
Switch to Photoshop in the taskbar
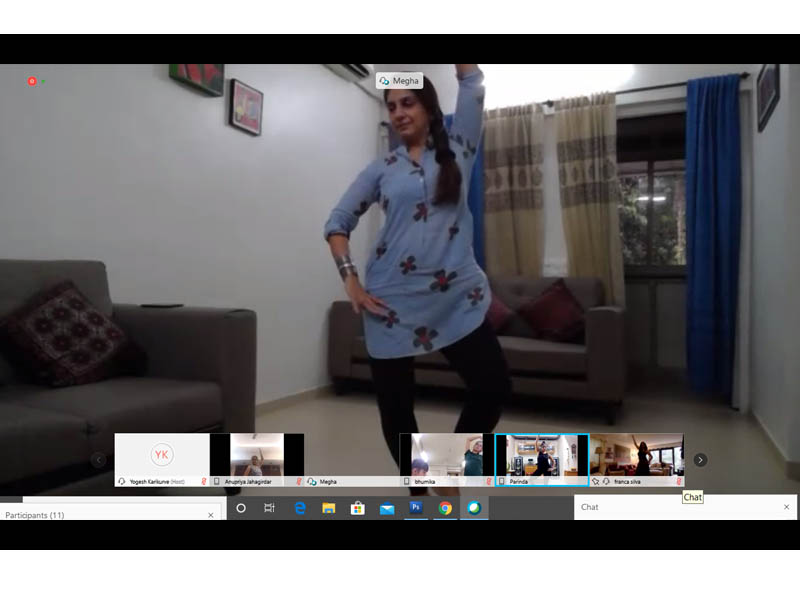(416, 508)
